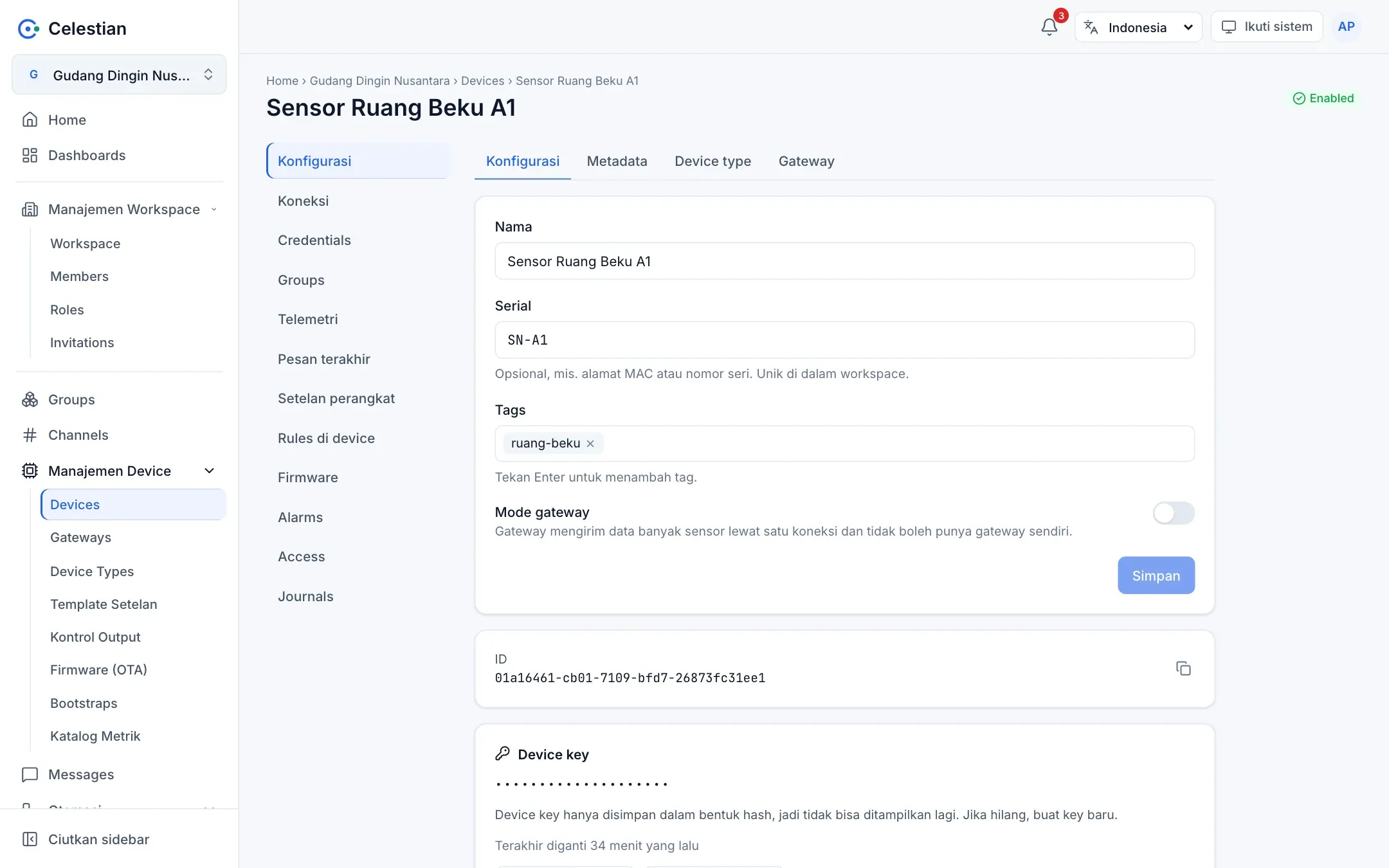Image resolution: width=1389 pixels, height=868 pixels.
Task: Copy the device ID with copy icon
Action: [x=1183, y=669]
